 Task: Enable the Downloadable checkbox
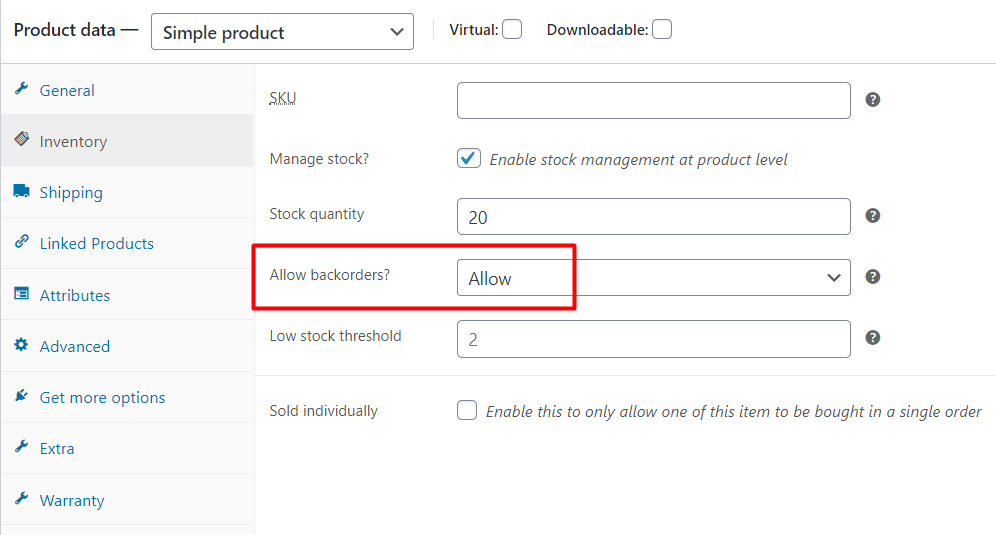click(x=662, y=29)
